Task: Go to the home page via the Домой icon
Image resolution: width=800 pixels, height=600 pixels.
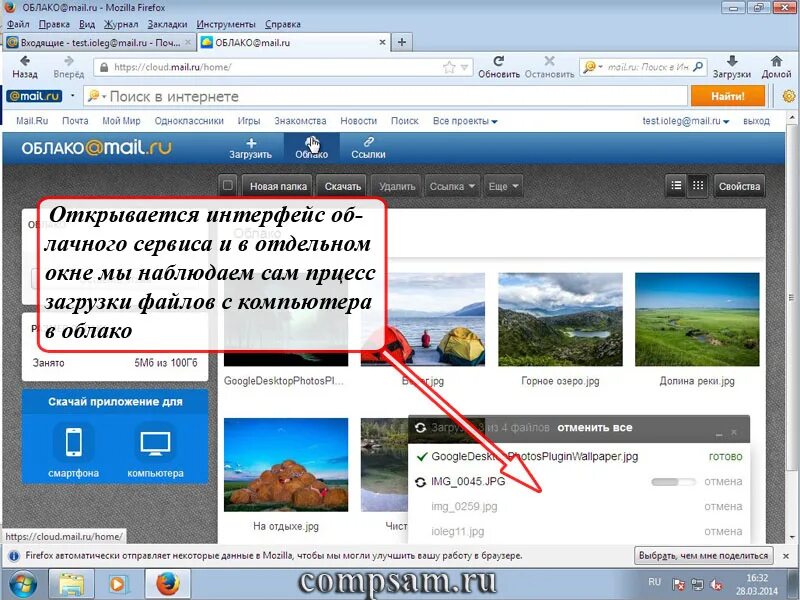Action: pos(777,61)
